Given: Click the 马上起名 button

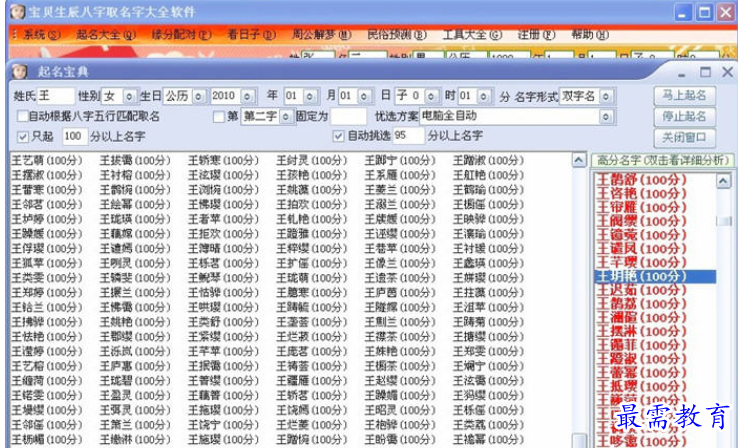Looking at the screenshot, I should tap(684, 96).
